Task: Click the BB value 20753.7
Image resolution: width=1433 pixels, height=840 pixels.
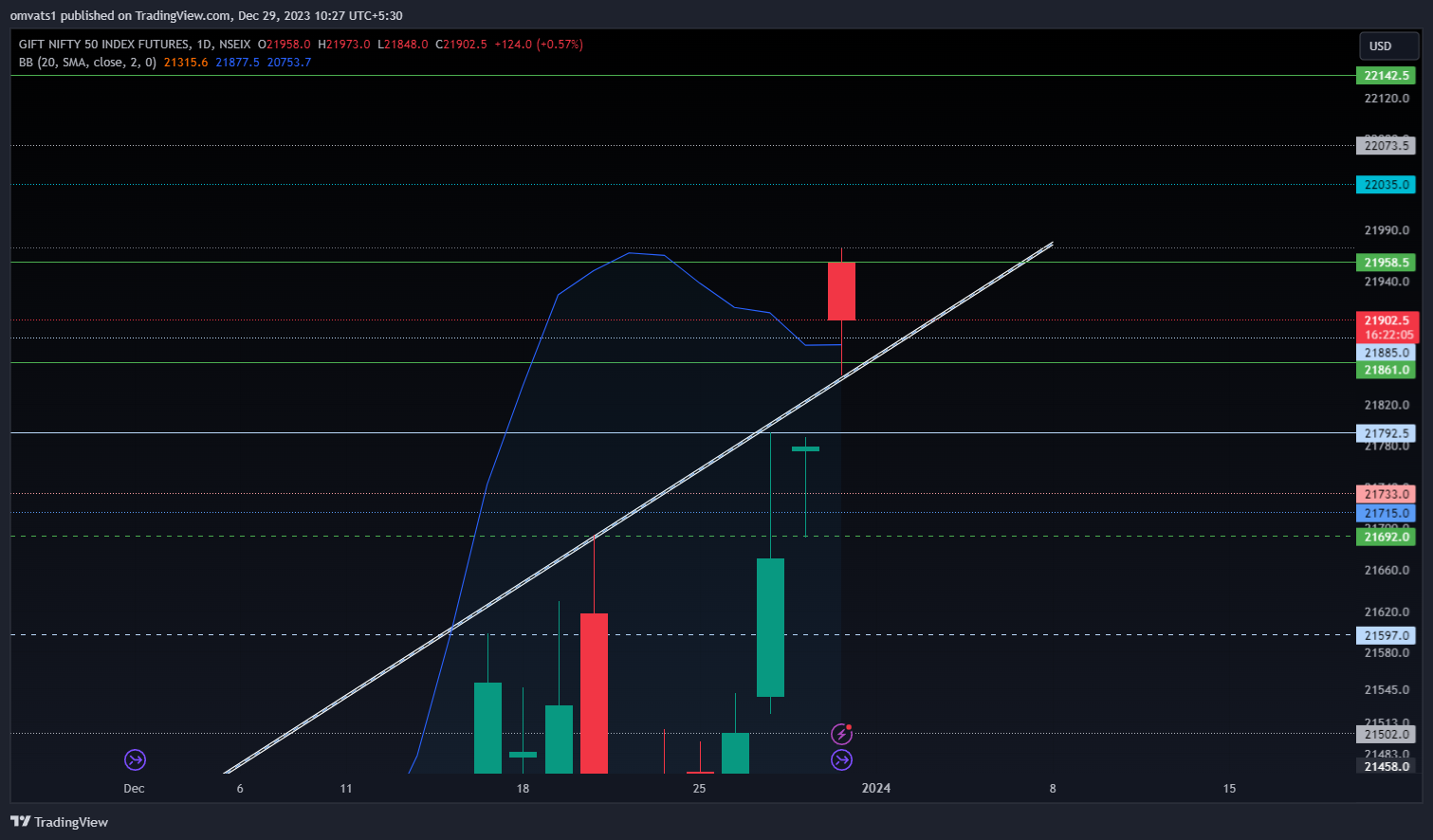Action: (x=288, y=63)
